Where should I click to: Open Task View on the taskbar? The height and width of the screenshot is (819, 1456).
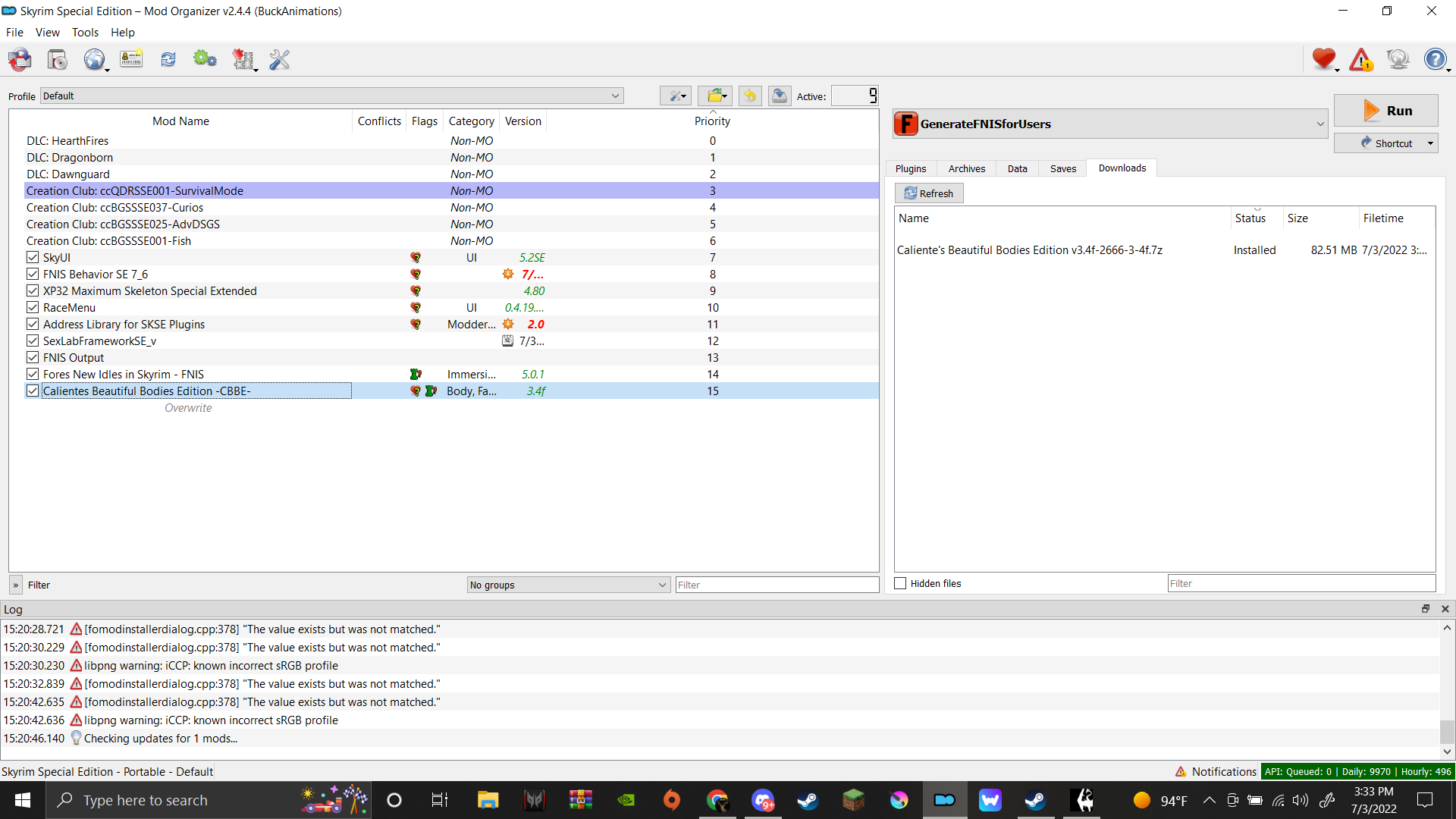[x=440, y=800]
